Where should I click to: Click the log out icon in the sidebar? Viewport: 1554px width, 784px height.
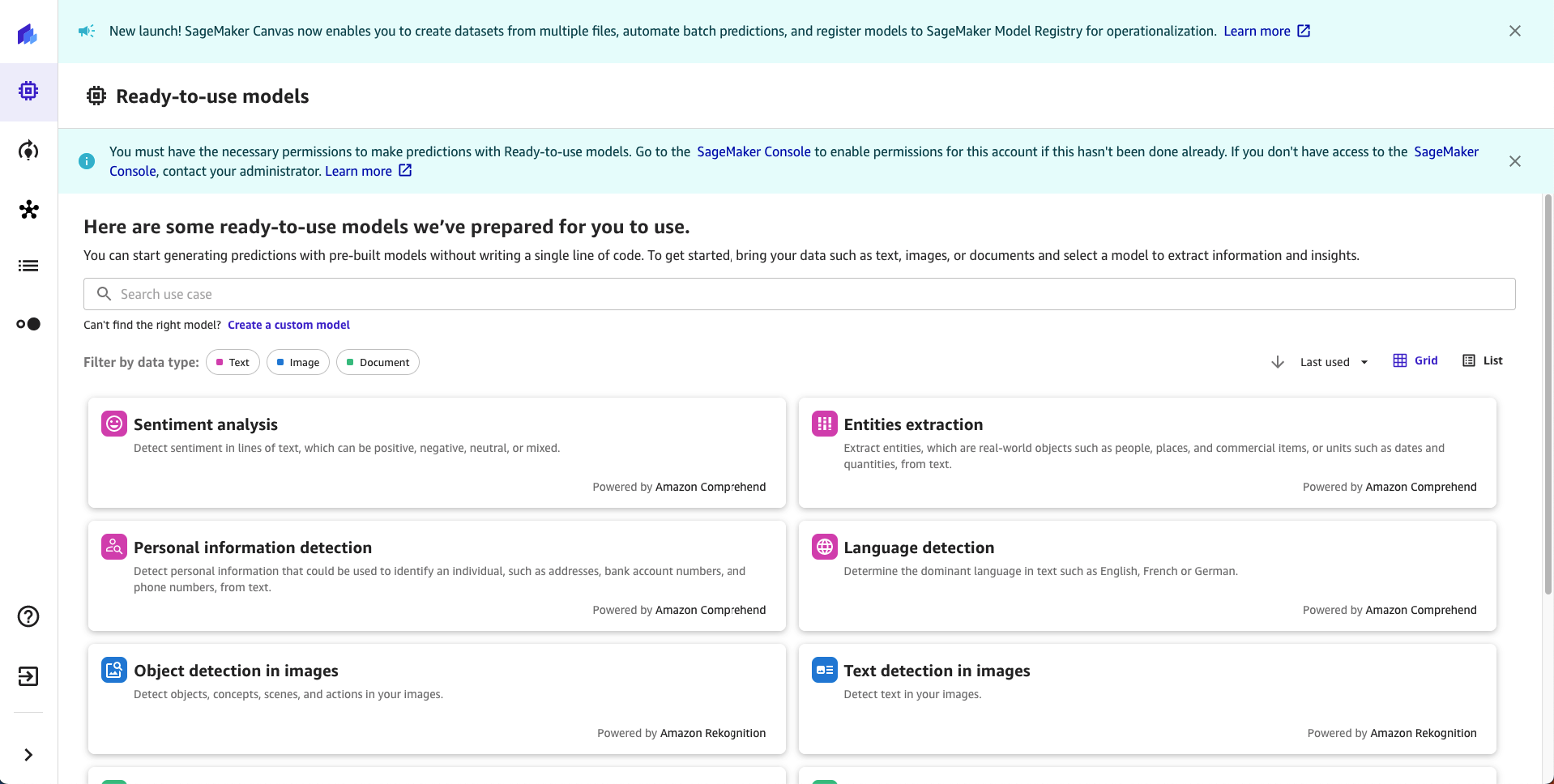click(28, 676)
